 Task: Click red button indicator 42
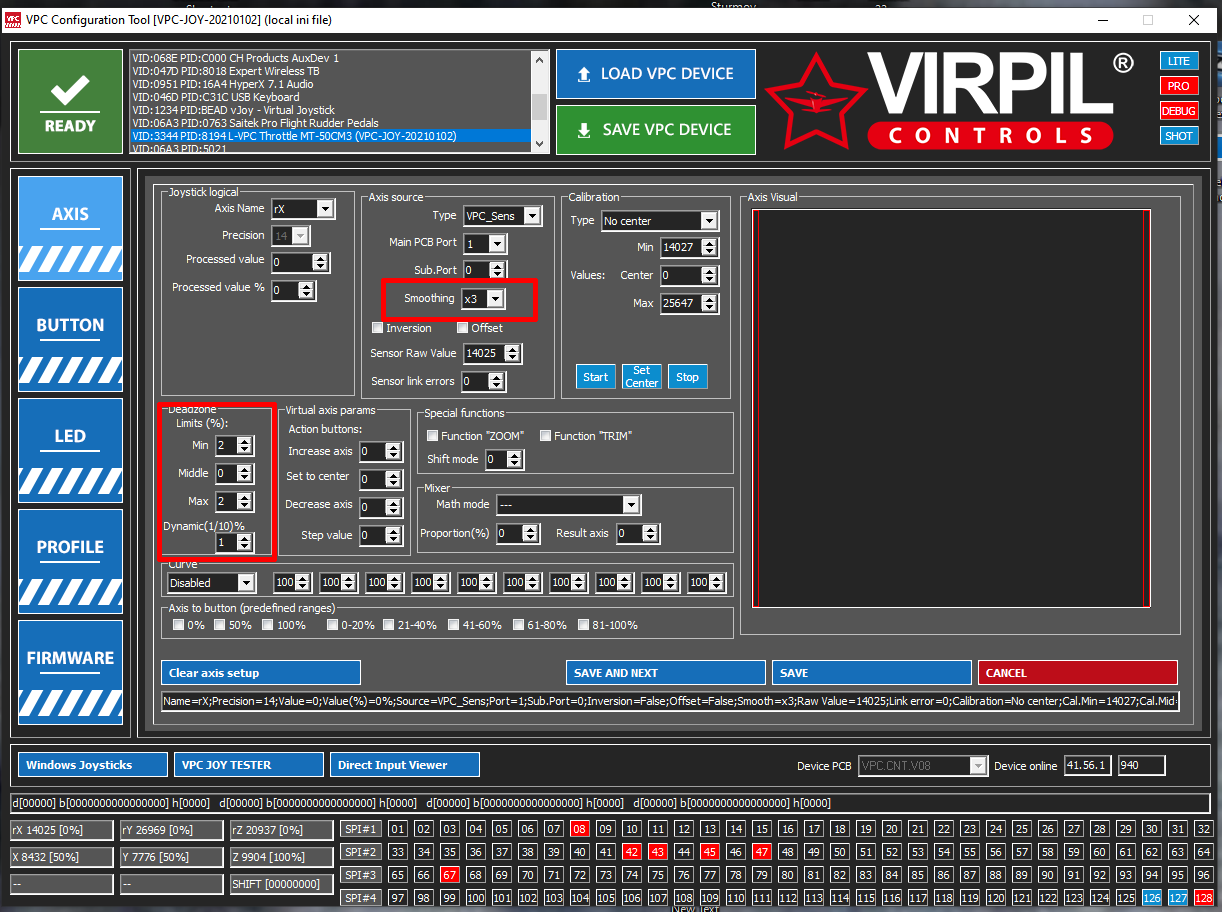coord(632,852)
